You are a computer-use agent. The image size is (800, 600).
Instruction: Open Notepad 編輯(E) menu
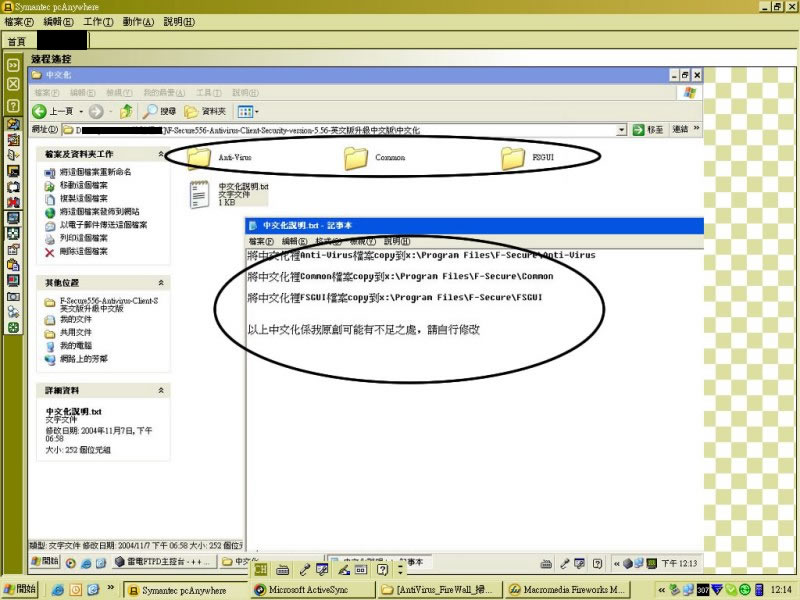pyautogui.click(x=294, y=241)
